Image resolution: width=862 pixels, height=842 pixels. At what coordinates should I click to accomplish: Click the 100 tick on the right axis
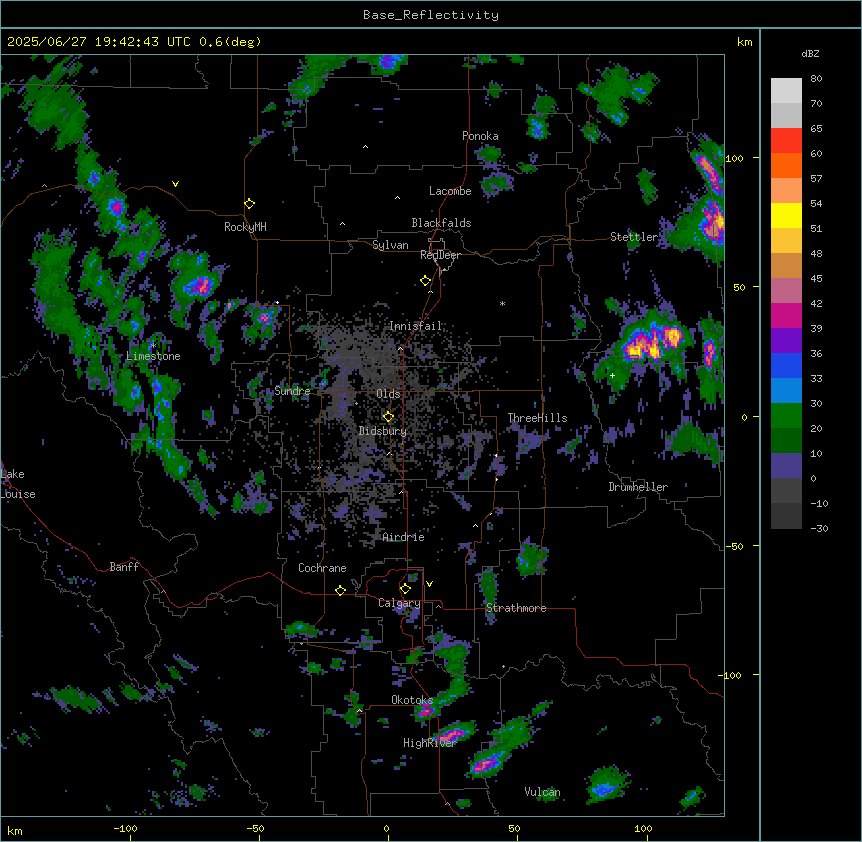pos(734,158)
